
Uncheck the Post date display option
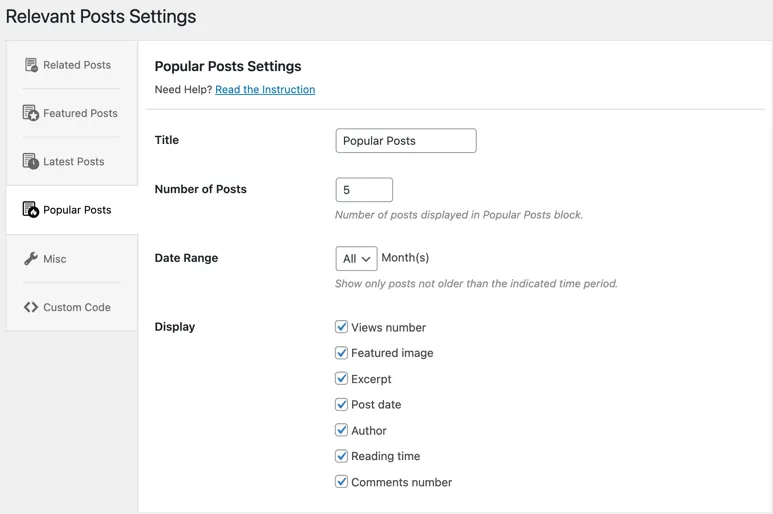click(341, 405)
